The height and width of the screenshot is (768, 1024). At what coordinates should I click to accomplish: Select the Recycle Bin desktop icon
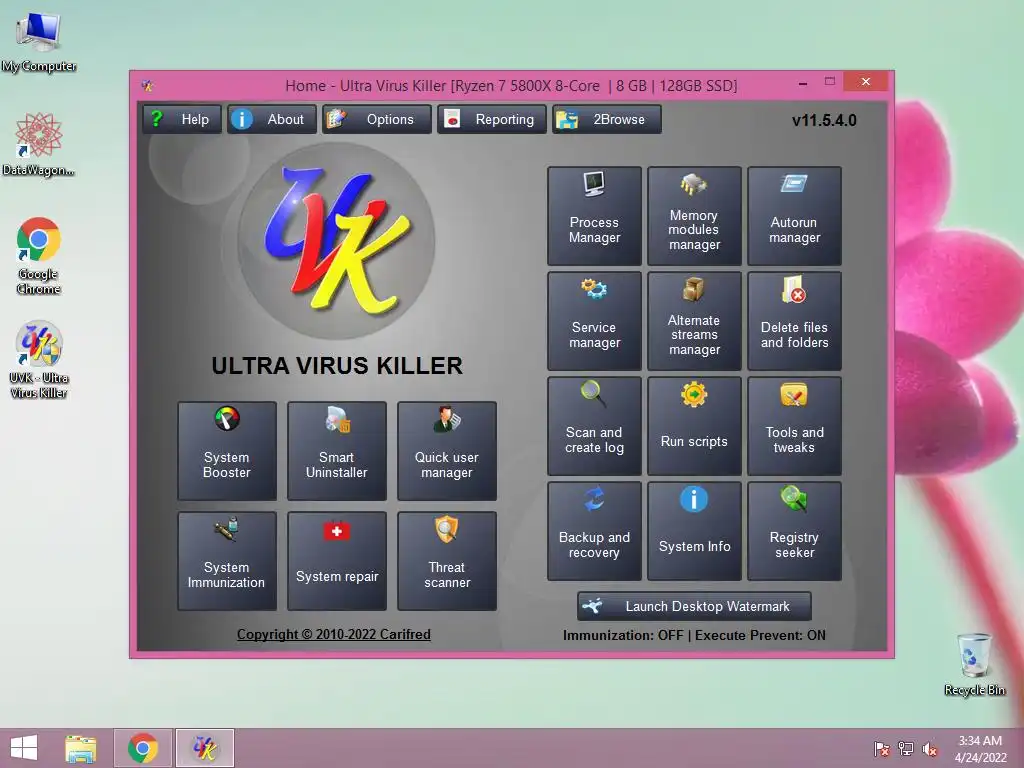(x=974, y=664)
